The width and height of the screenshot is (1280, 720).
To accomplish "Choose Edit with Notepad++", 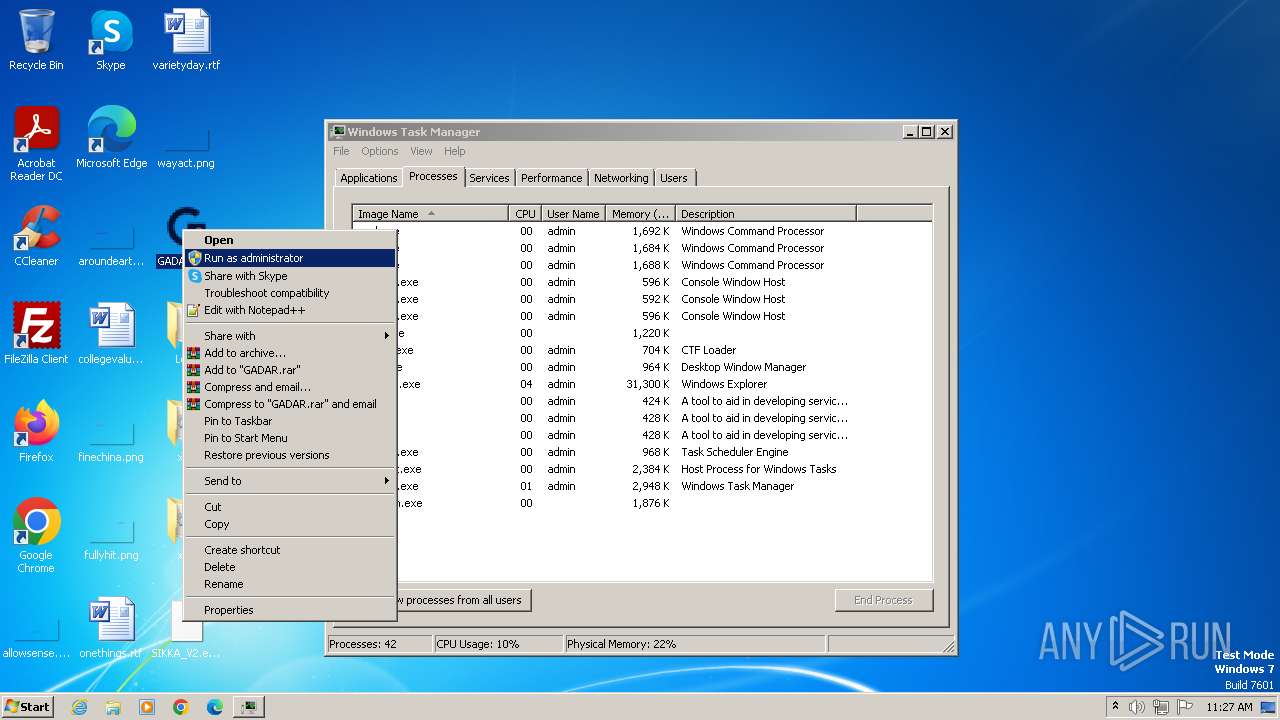I will click(290, 310).
